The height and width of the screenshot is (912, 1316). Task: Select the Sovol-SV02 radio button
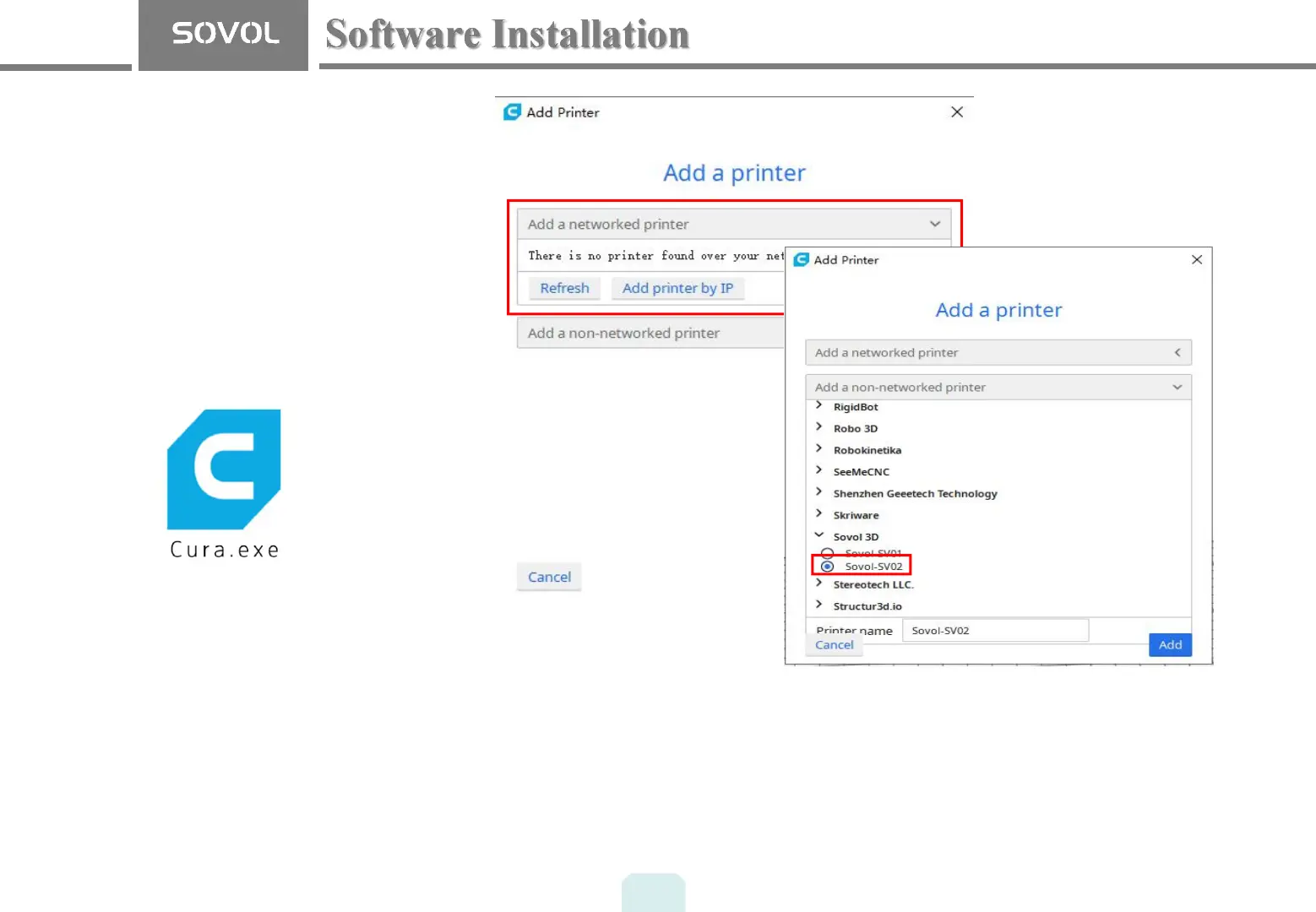pyautogui.click(x=828, y=567)
